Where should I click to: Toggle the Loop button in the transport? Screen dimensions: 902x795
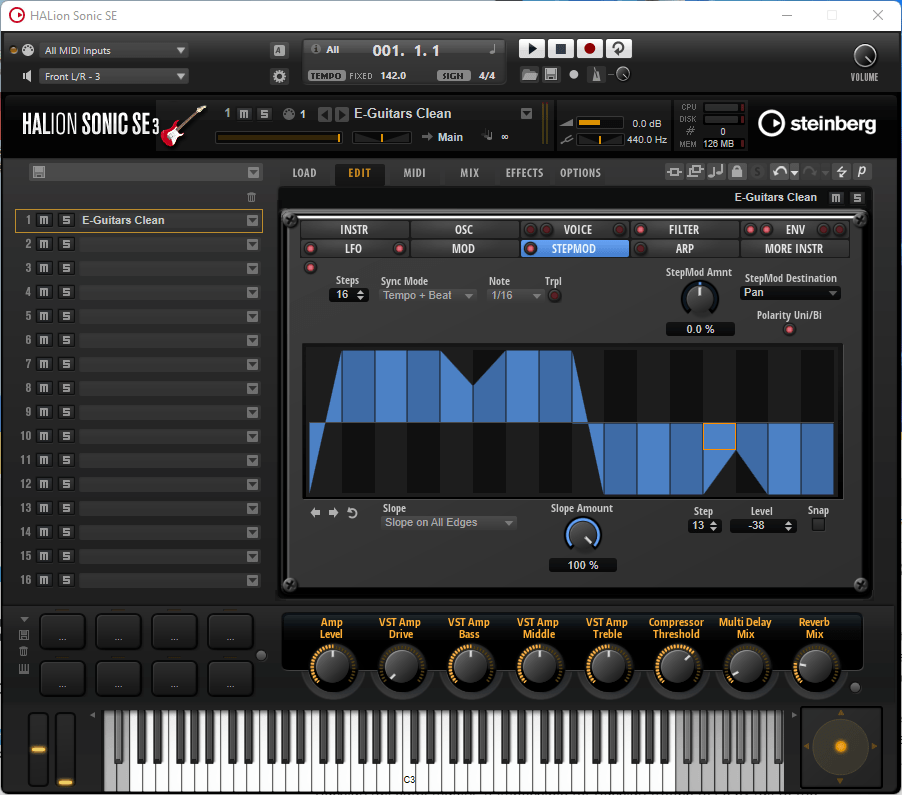pos(618,49)
